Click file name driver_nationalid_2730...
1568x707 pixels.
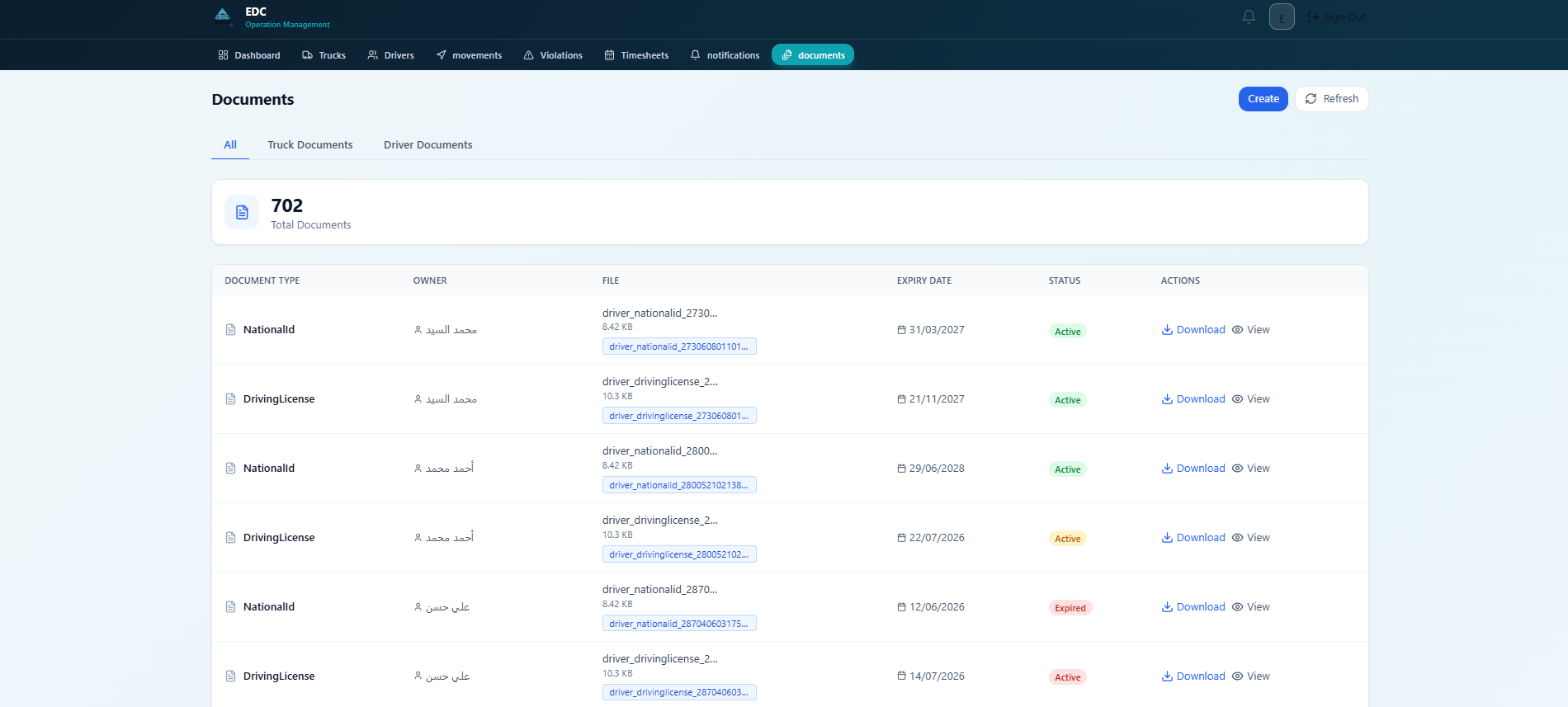[660, 313]
